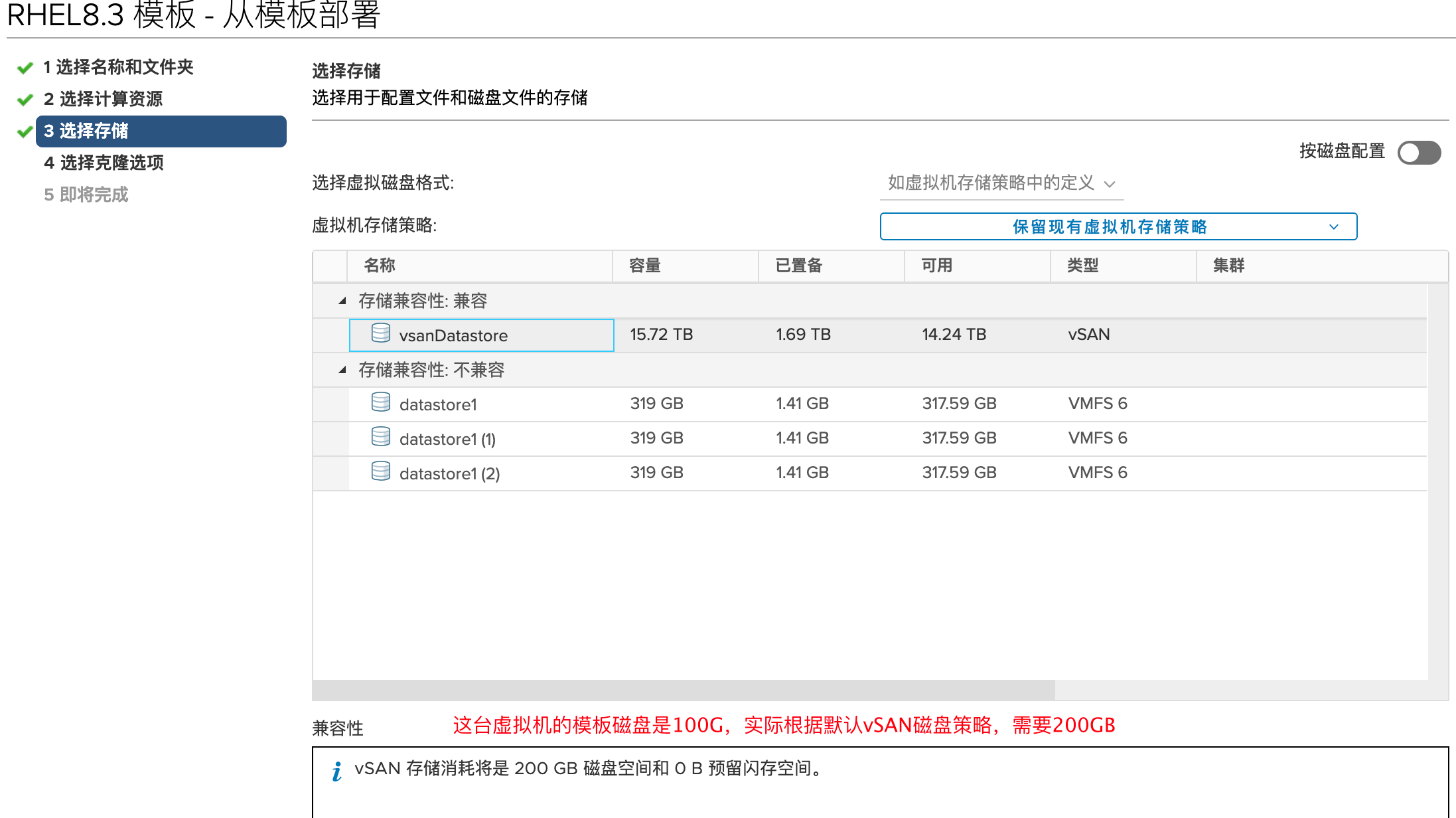Click the vsanDatastore database icon

point(381,333)
